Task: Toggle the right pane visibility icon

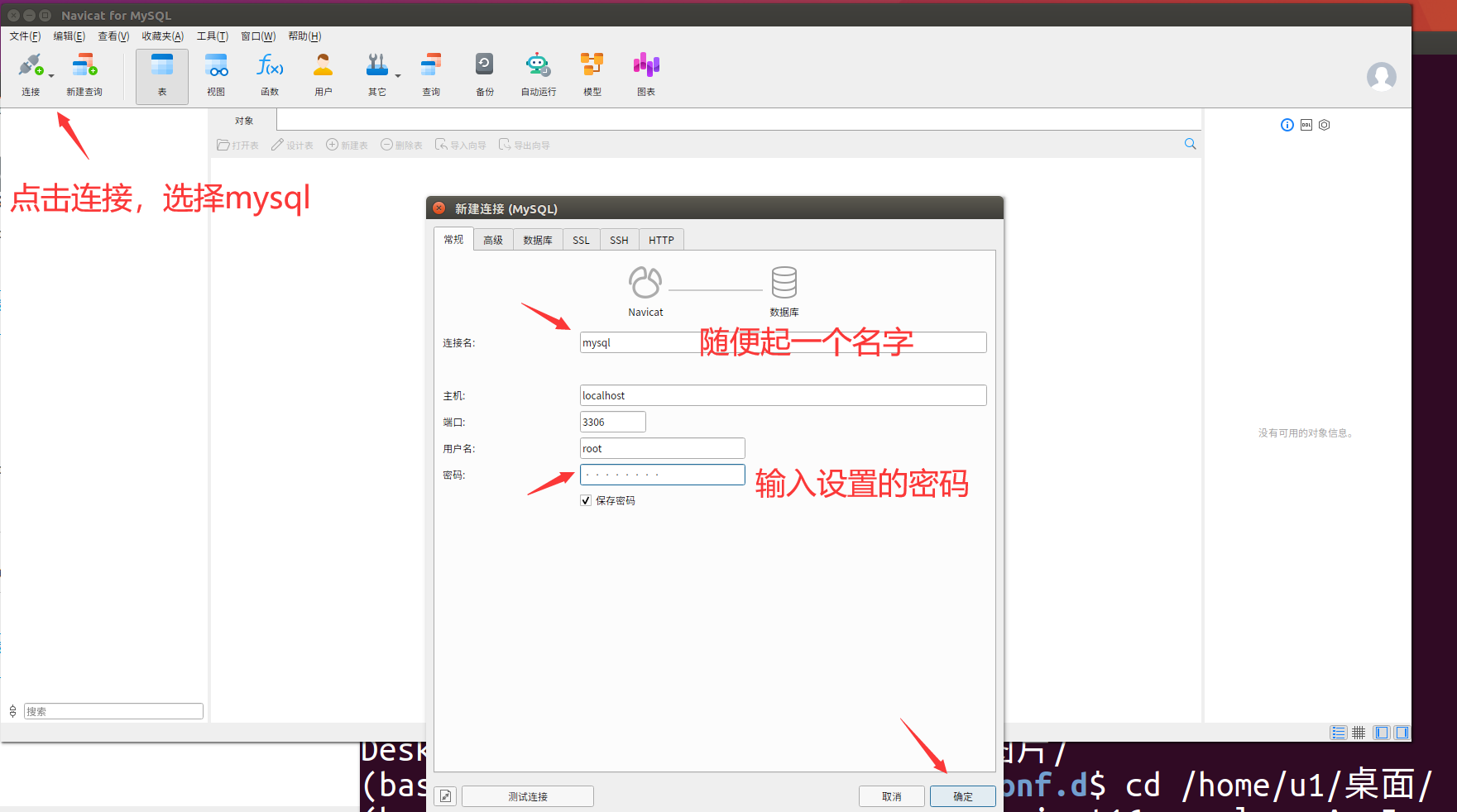Action: pyautogui.click(x=1402, y=733)
